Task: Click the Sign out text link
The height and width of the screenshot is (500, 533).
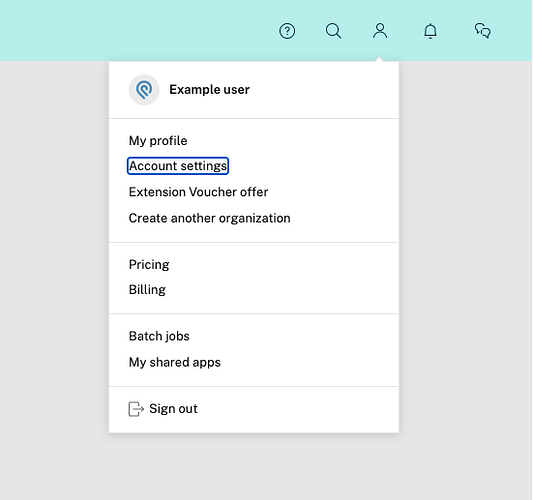Action: pyautogui.click(x=173, y=409)
